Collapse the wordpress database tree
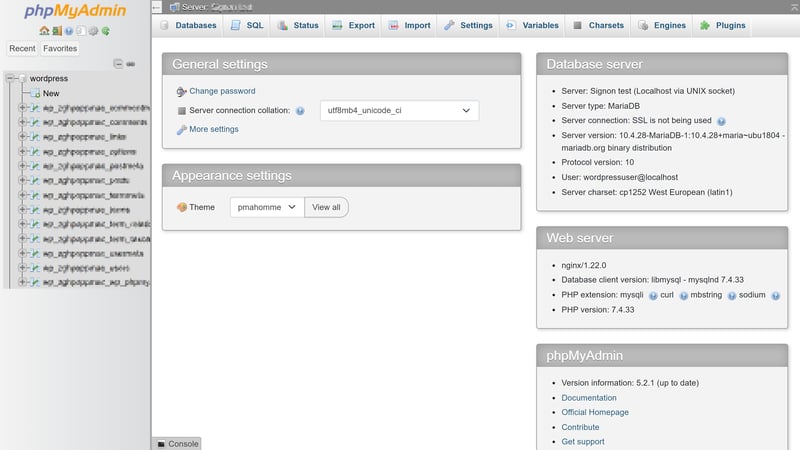Image resolution: width=800 pixels, height=450 pixels. (9, 78)
